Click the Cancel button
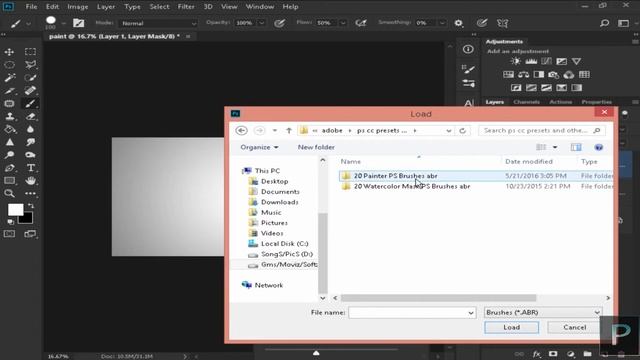This screenshot has width=640, height=360. click(x=575, y=327)
